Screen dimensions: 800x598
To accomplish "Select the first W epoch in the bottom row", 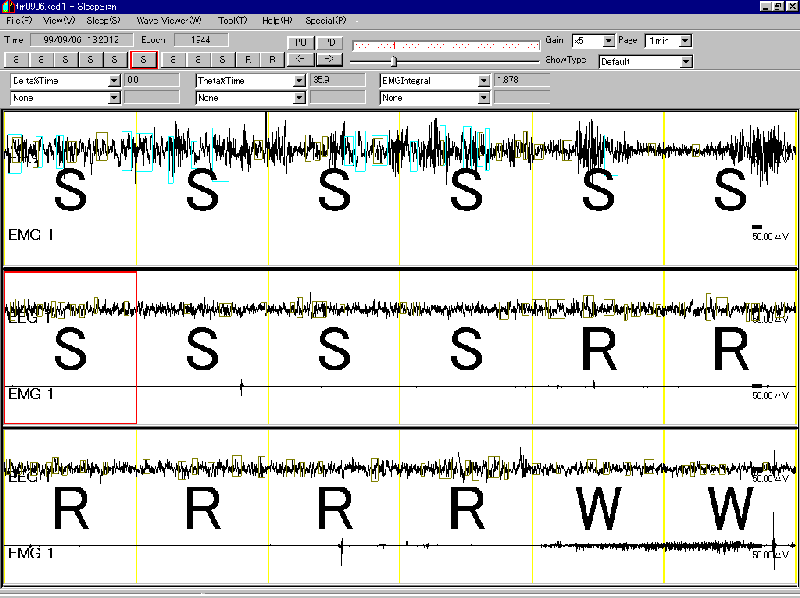I will (x=598, y=507).
